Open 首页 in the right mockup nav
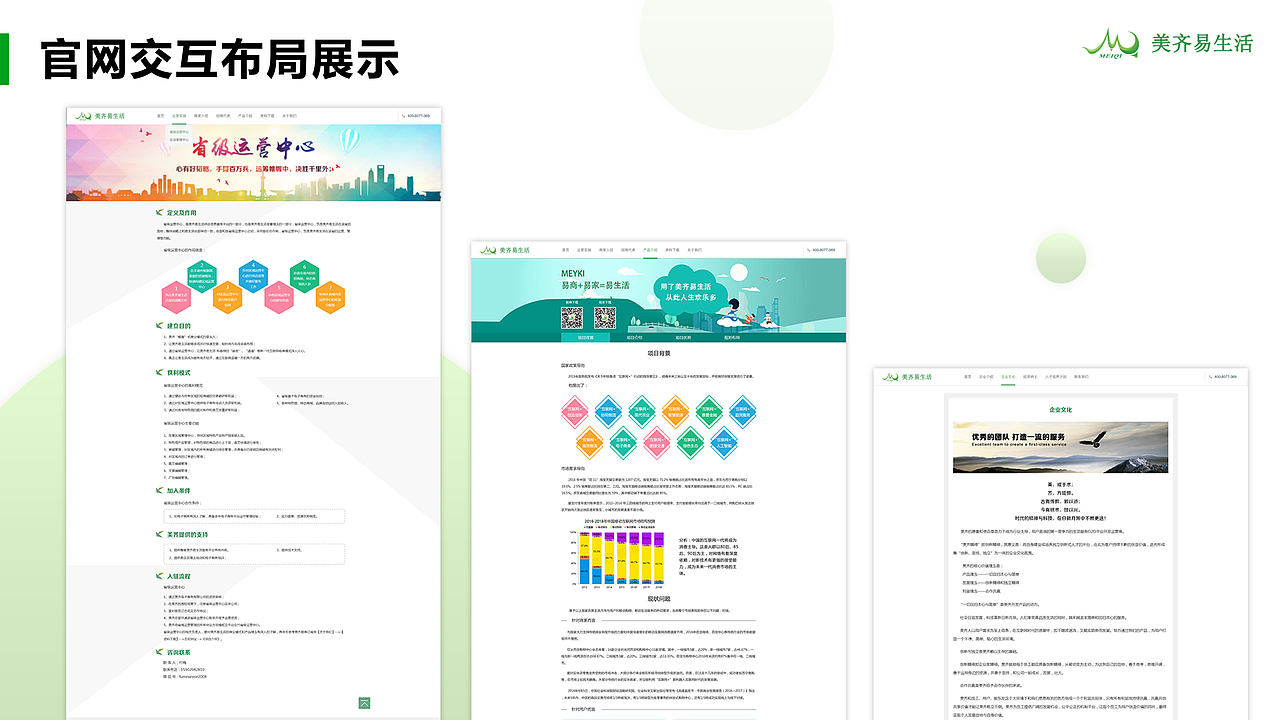Screen dimensions: 1280x720 click(968, 377)
